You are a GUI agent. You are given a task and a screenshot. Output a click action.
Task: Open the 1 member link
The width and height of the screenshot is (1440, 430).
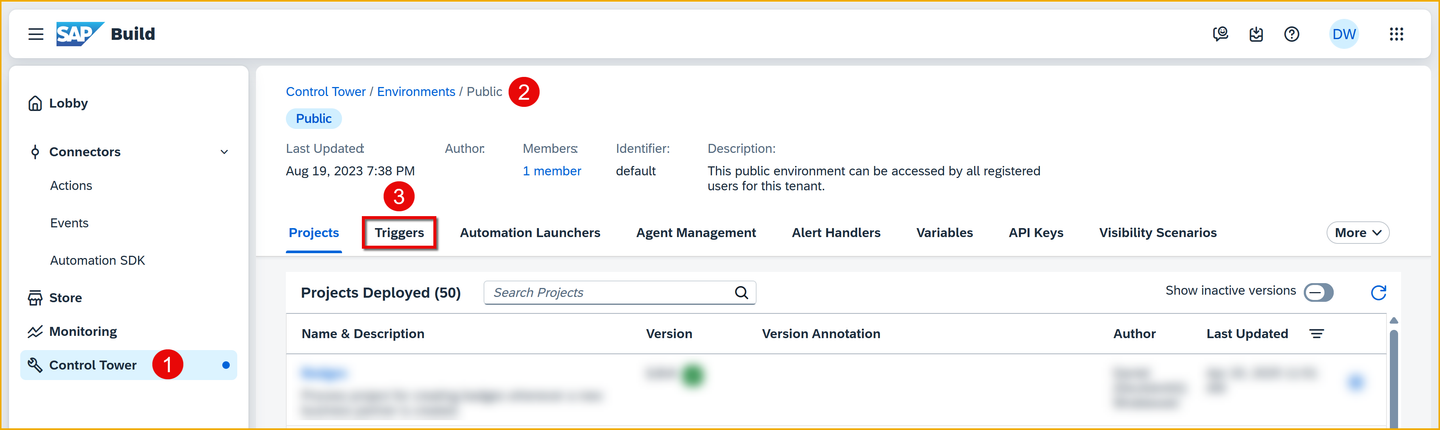(x=552, y=171)
